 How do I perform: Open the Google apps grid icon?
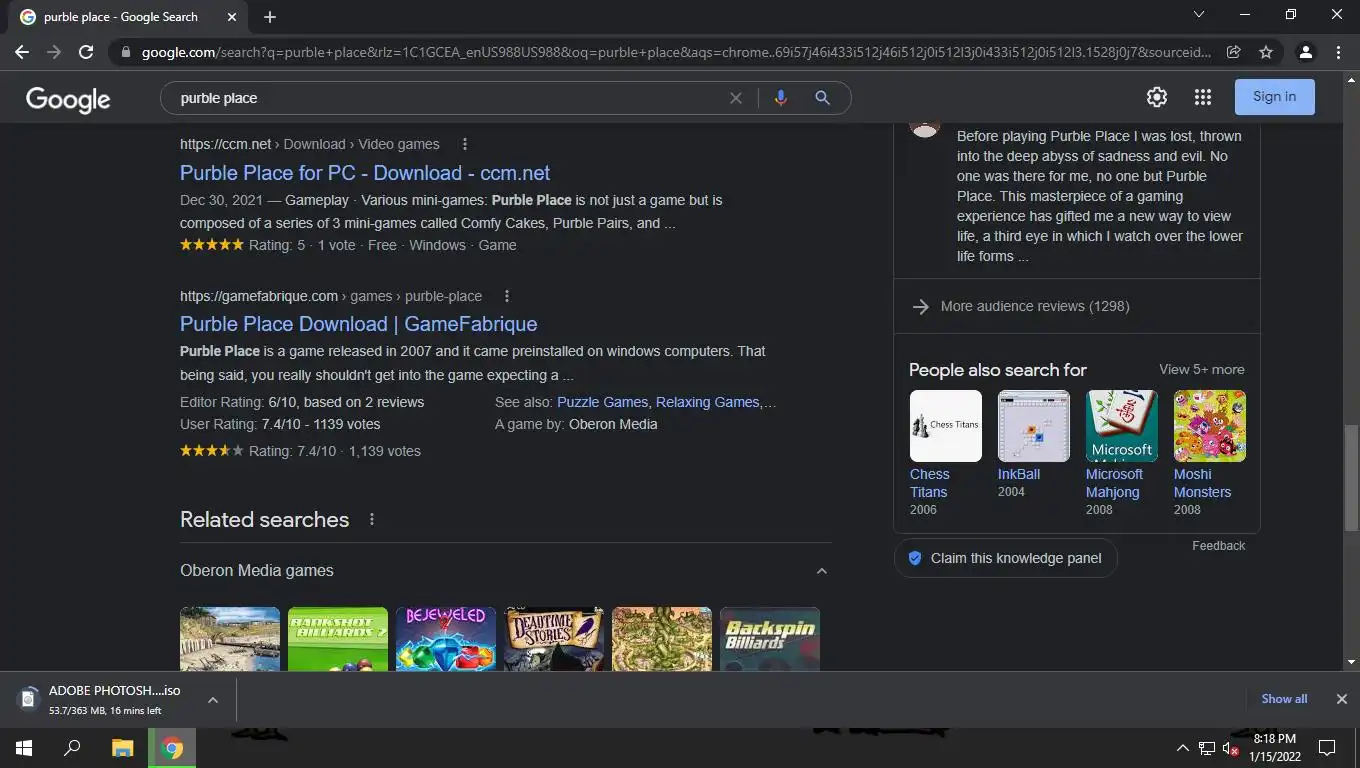point(1203,97)
